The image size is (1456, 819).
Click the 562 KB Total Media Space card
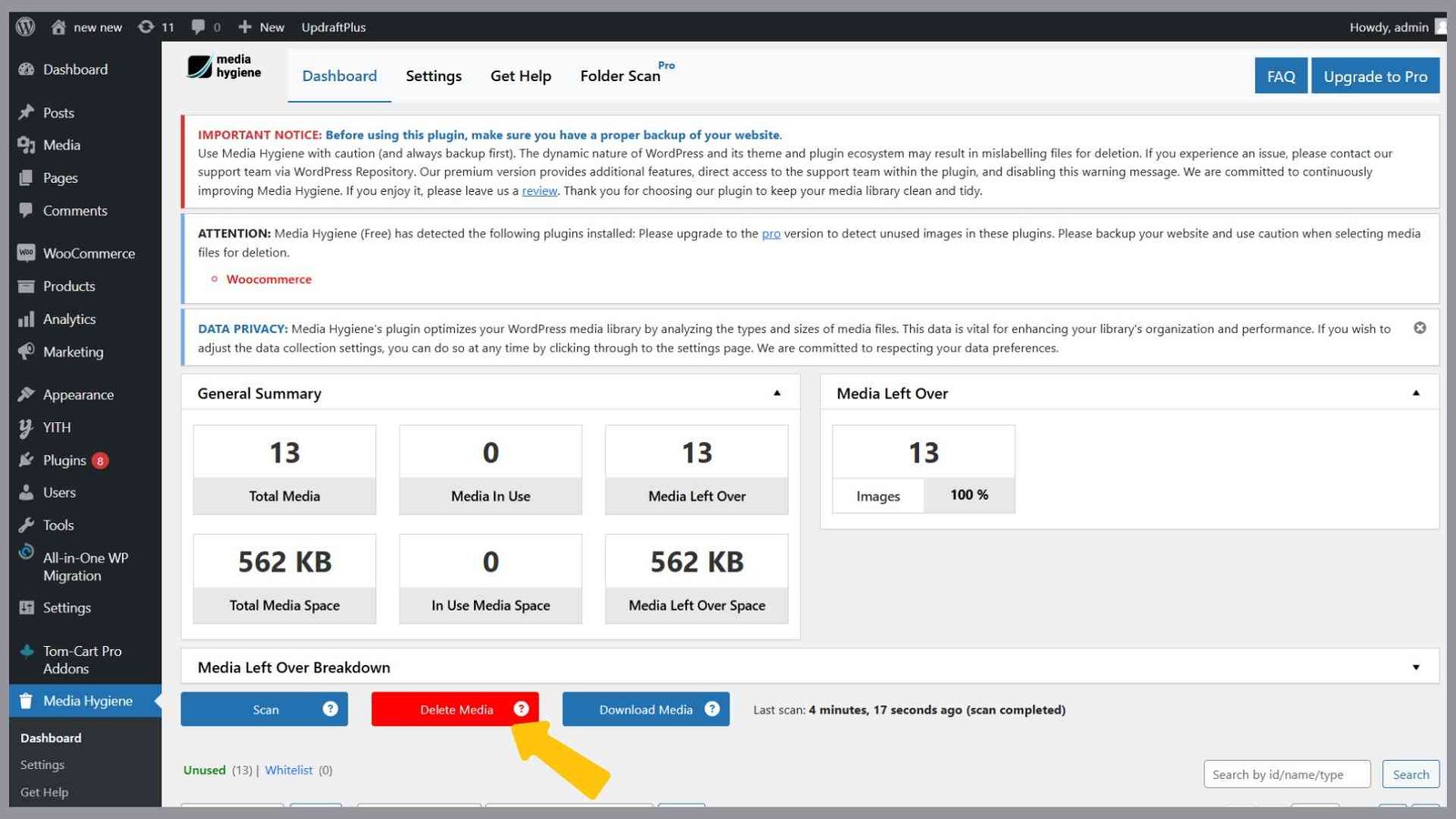coord(285,579)
